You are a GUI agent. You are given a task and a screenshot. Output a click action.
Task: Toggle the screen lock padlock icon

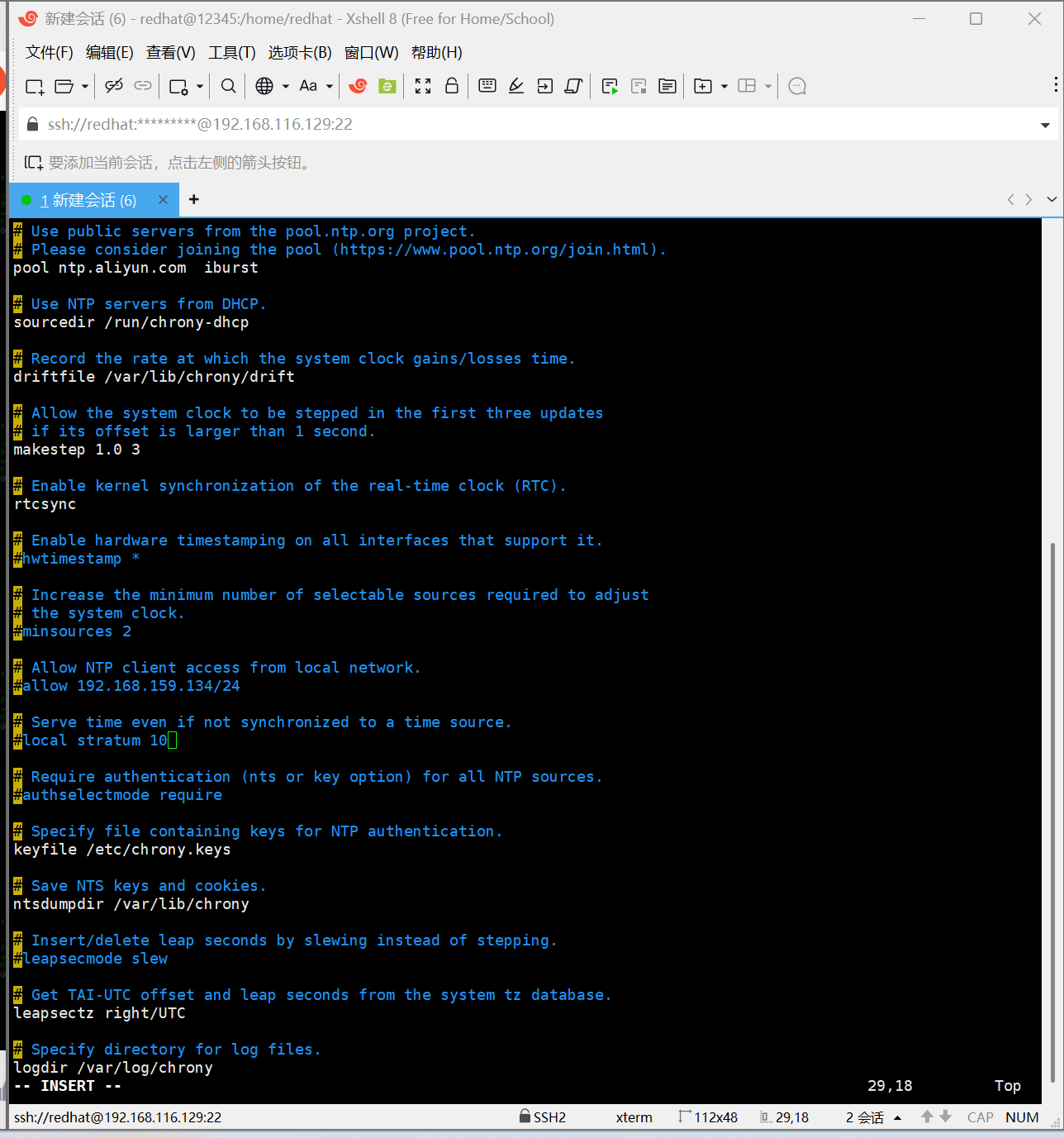point(452,86)
